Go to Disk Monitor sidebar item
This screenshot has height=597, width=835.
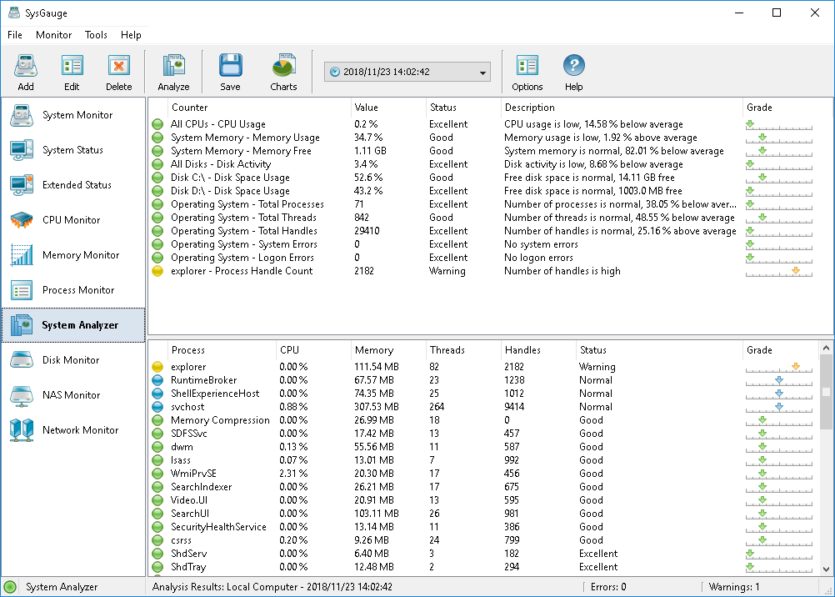[73, 360]
